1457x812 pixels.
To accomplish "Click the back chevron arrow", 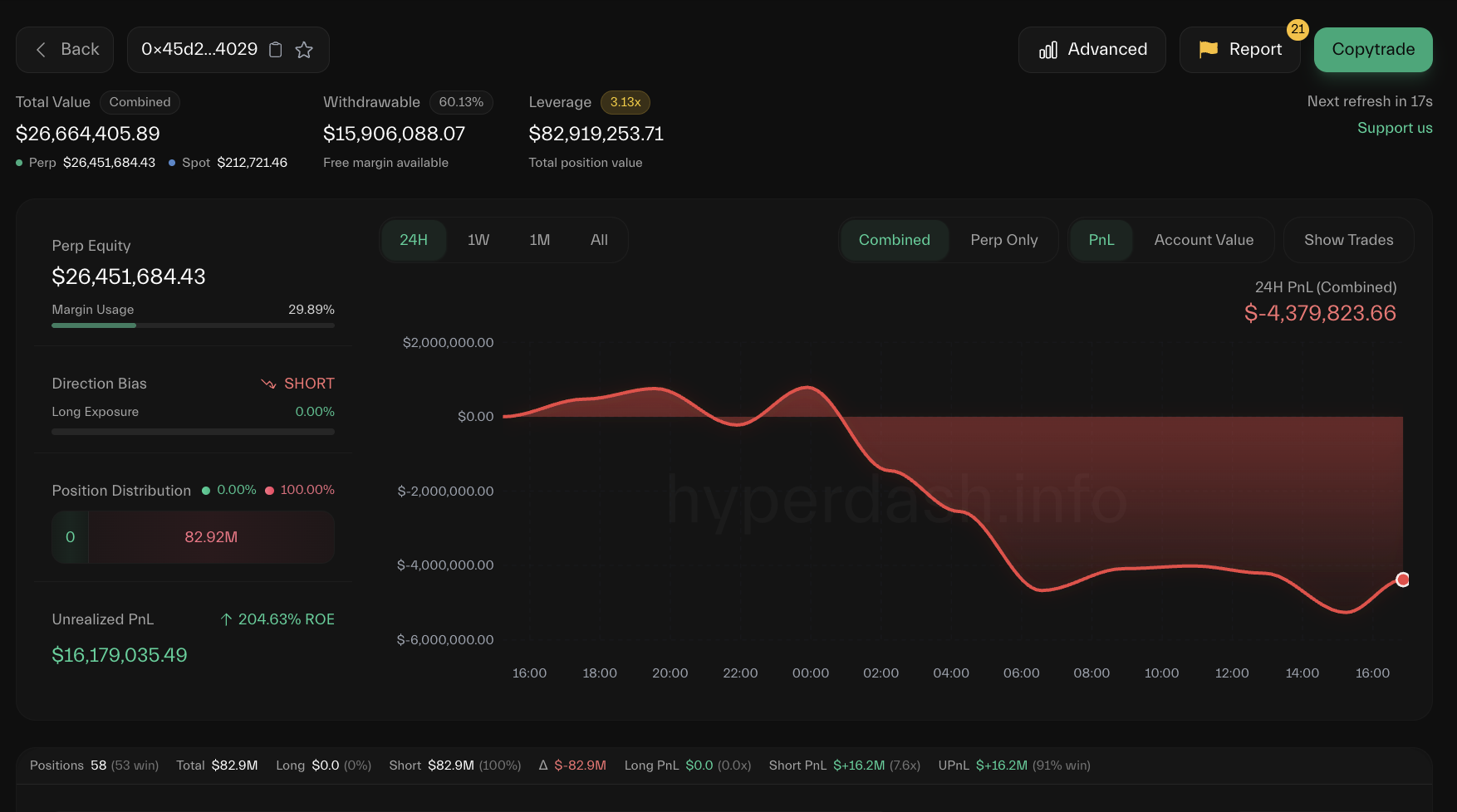I will (40, 49).
